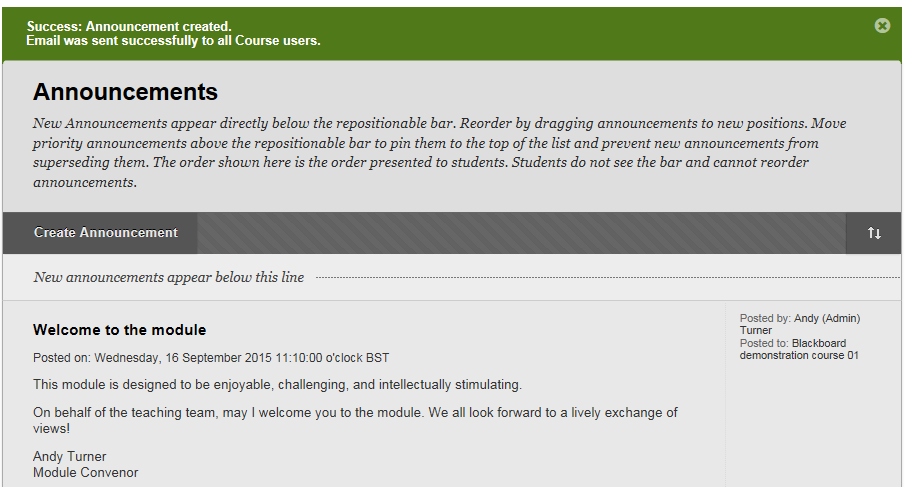Click the 'Email was sent successfully' notification line
Screen dimensions: 905x487
(173, 40)
